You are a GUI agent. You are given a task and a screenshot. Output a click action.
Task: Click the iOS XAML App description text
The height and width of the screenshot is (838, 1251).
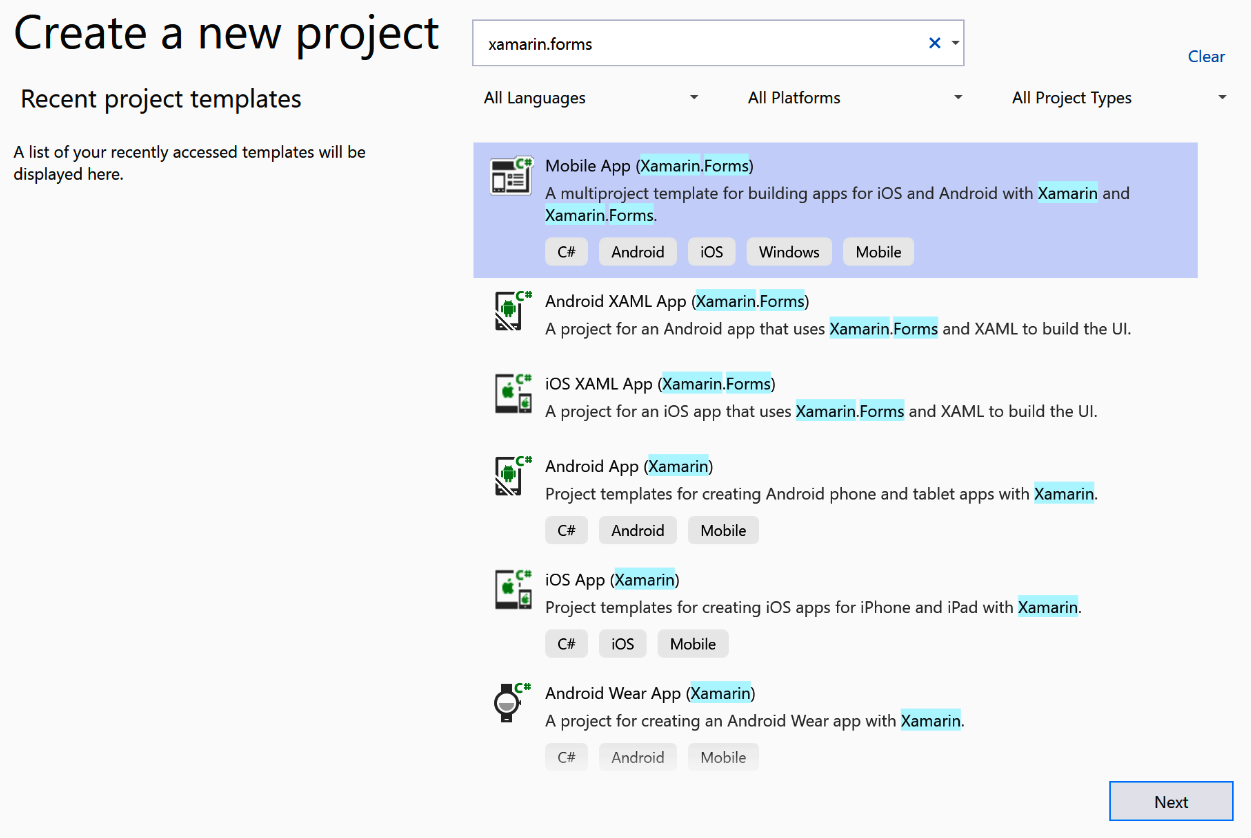pyautogui.click(x=821, y=411)
